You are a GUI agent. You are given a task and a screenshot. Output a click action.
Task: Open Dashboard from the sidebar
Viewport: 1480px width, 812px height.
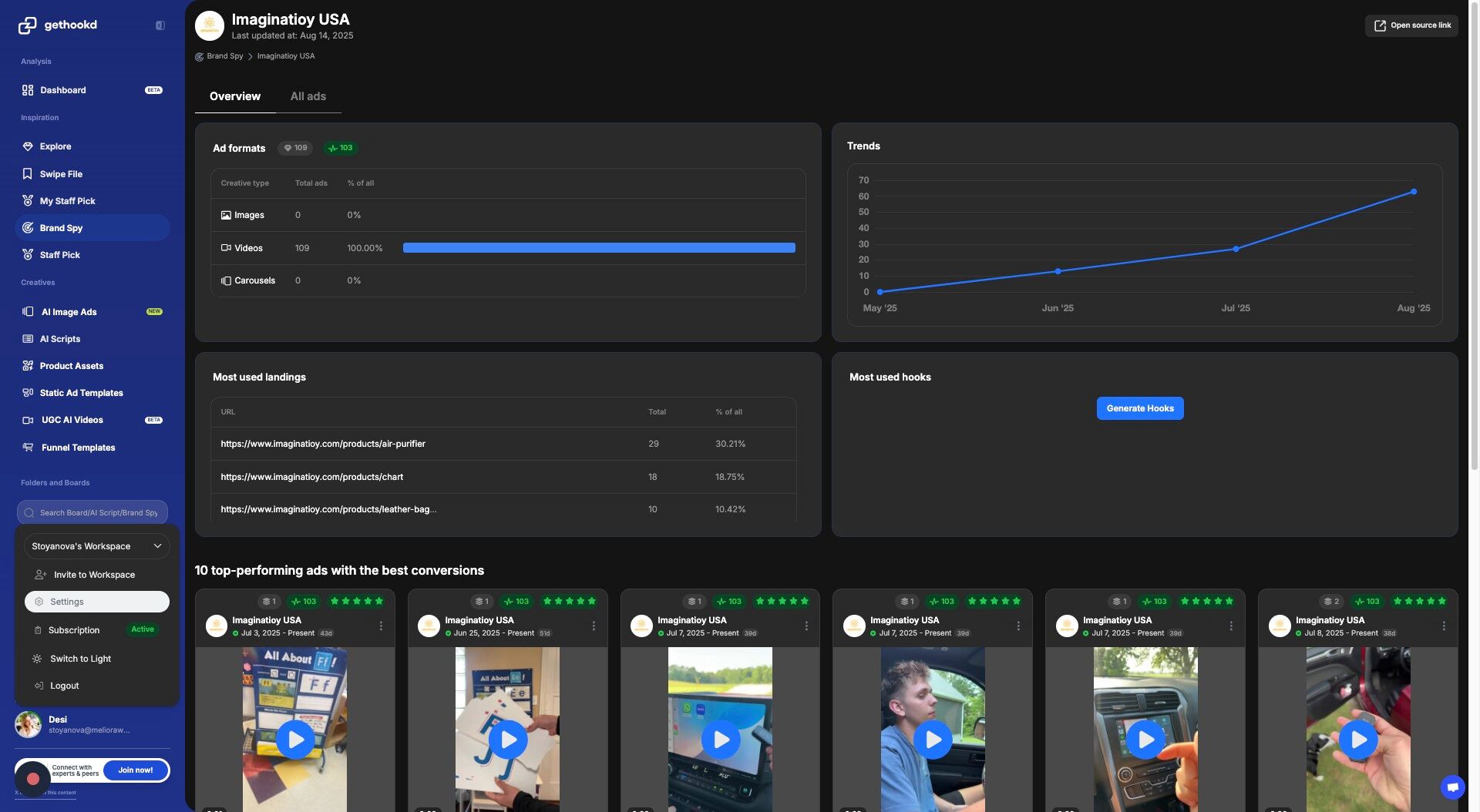coord(92,90)
